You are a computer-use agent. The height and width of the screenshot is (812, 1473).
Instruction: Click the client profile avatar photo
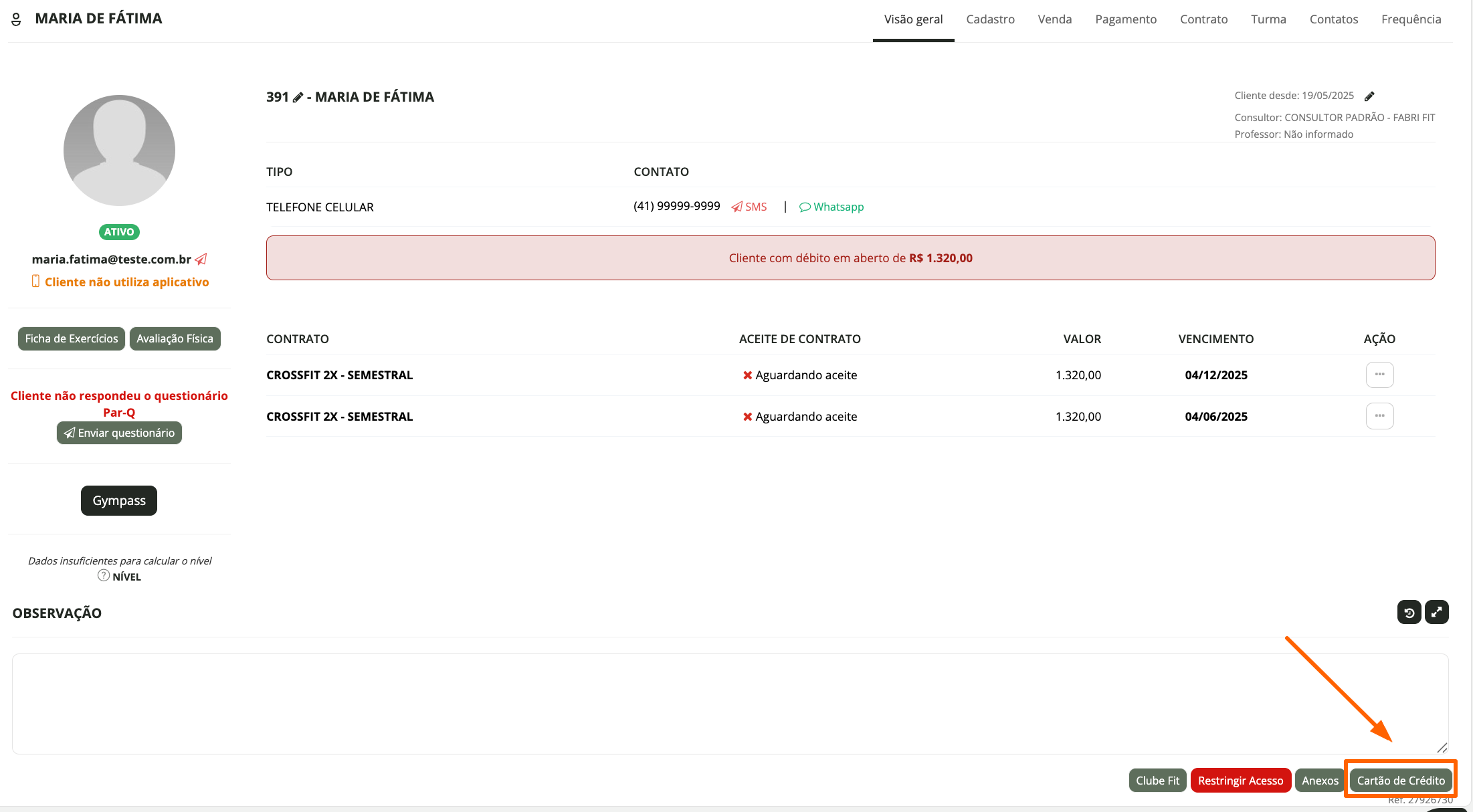(x=119, y=150)
